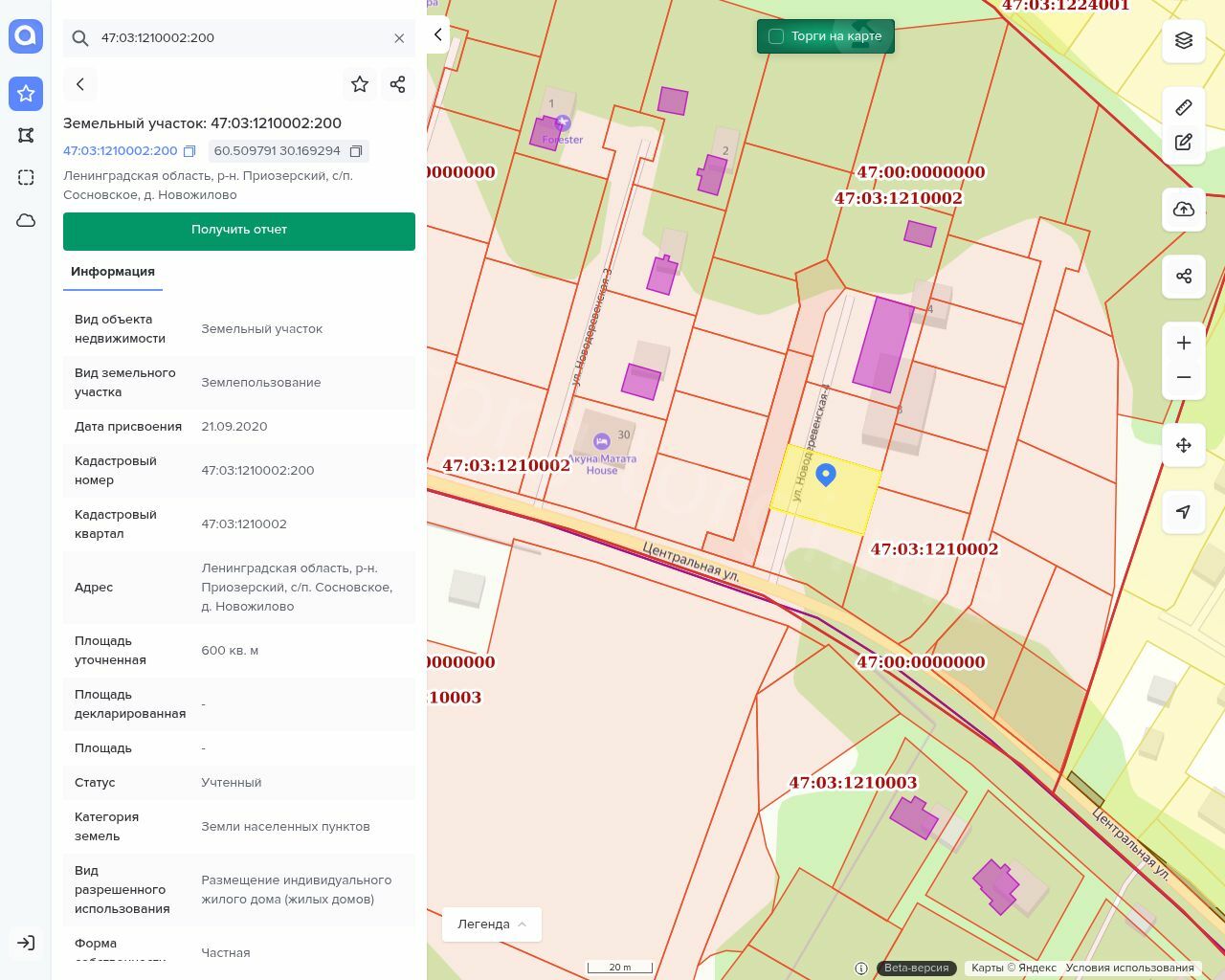
Task: Clear the search field text
Action: (x=399, y=38)
